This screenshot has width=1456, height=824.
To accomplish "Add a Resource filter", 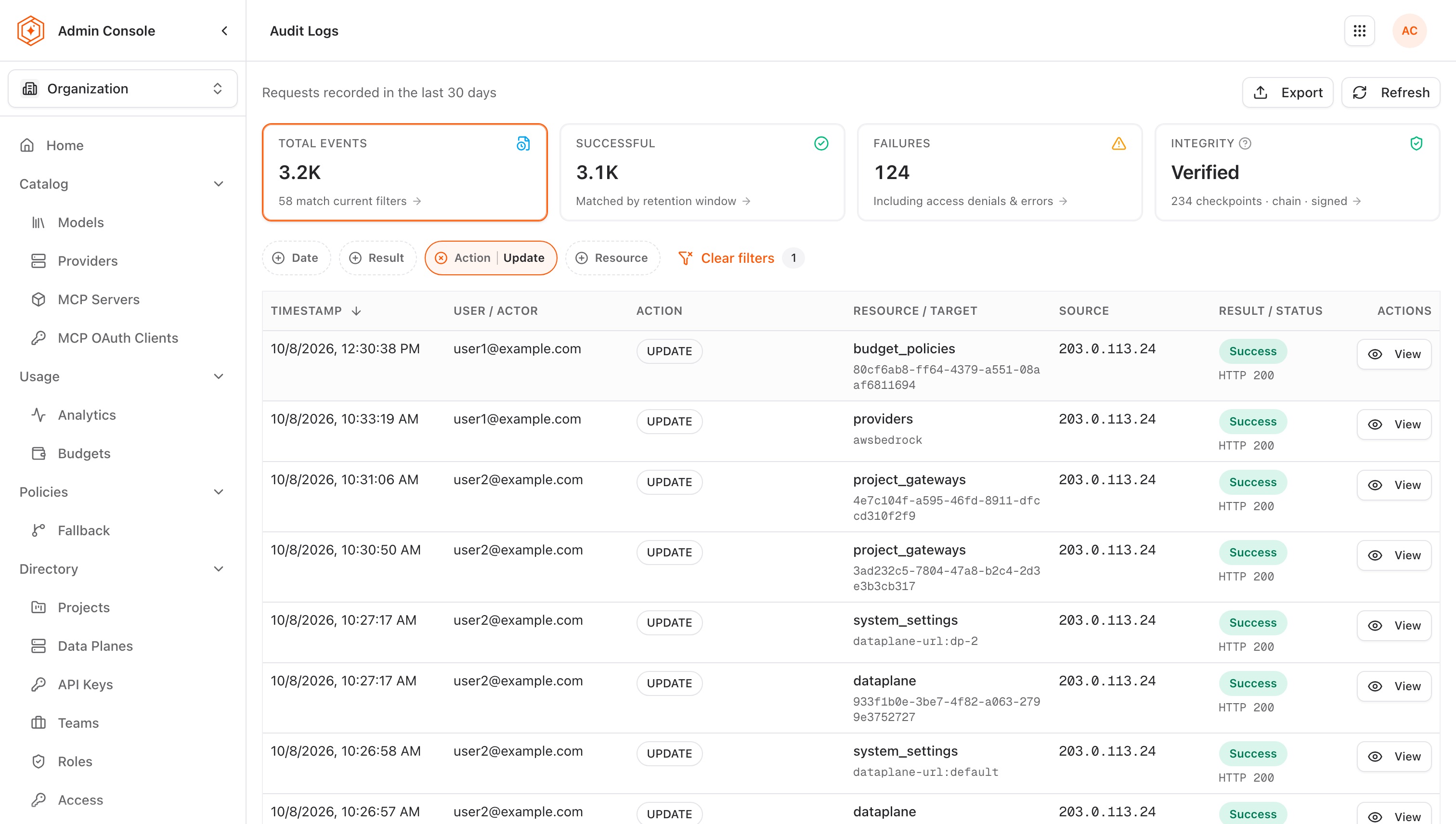I will tap(612, 258).
